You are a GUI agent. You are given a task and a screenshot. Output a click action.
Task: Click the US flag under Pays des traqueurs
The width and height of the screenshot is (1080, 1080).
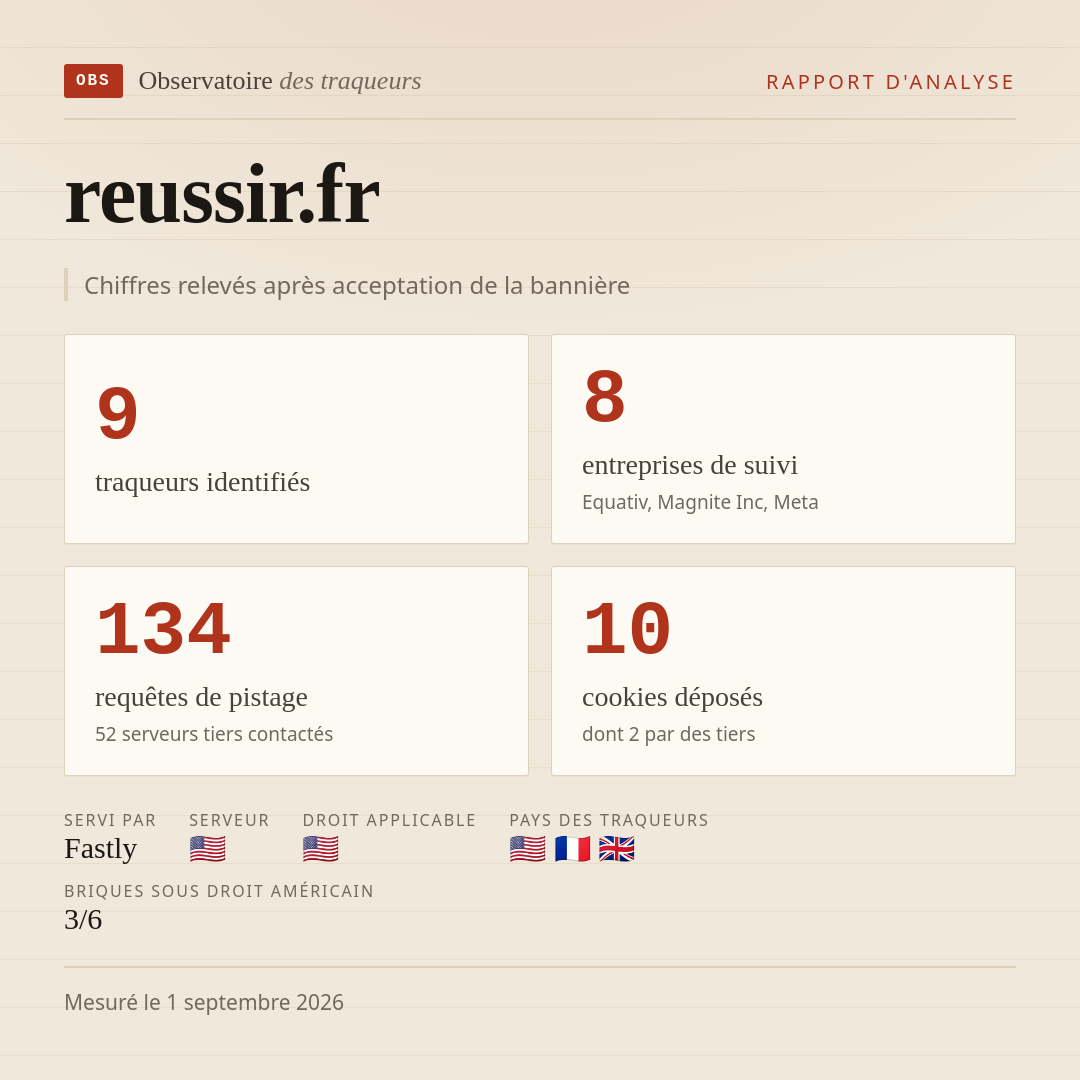[x=528, y=849]
